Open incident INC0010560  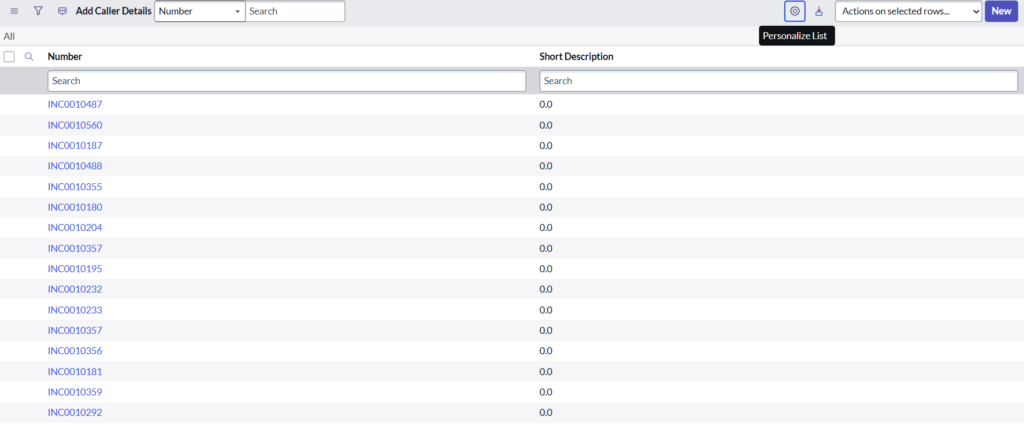point(75,125)
